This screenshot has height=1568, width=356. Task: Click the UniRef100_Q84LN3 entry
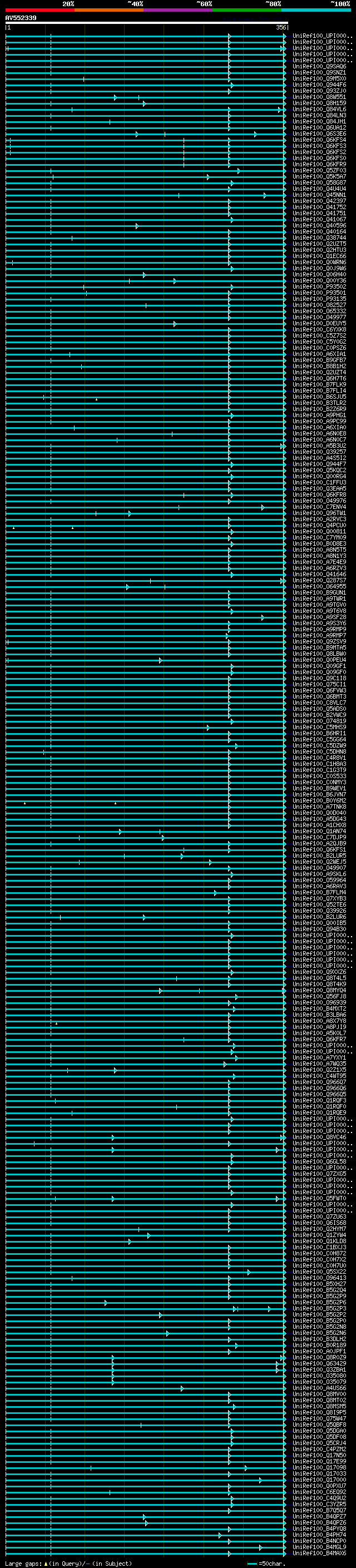(319, 115)
